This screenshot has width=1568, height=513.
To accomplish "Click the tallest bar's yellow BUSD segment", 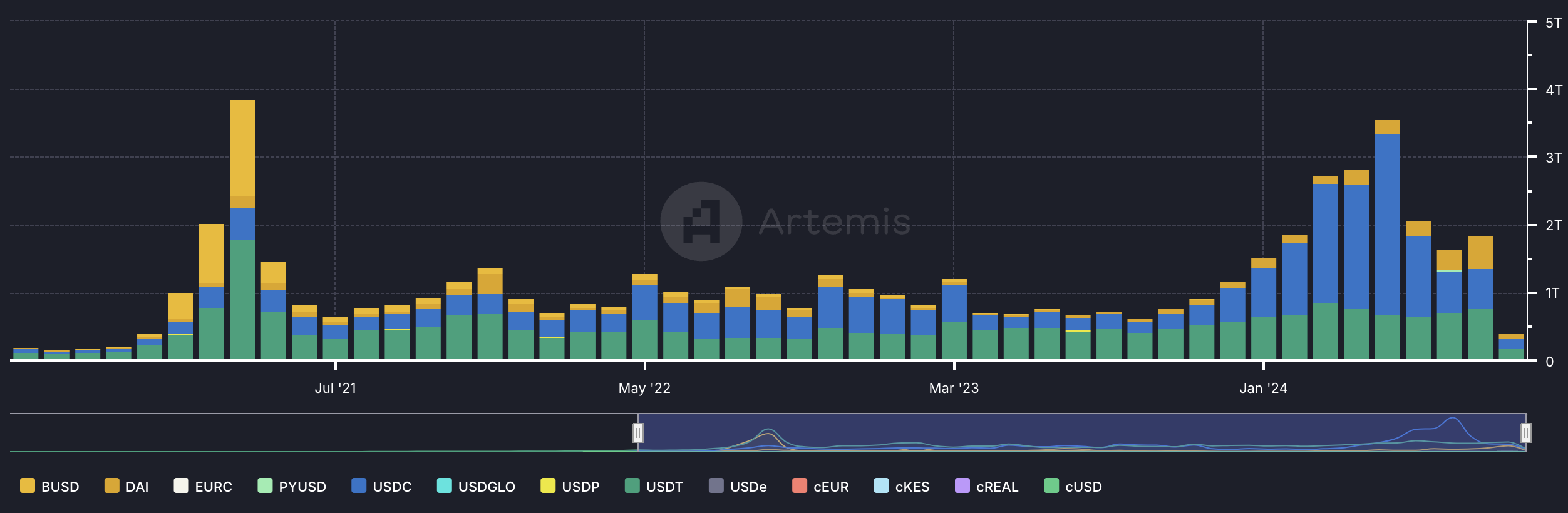I will (x=242, y=148).
